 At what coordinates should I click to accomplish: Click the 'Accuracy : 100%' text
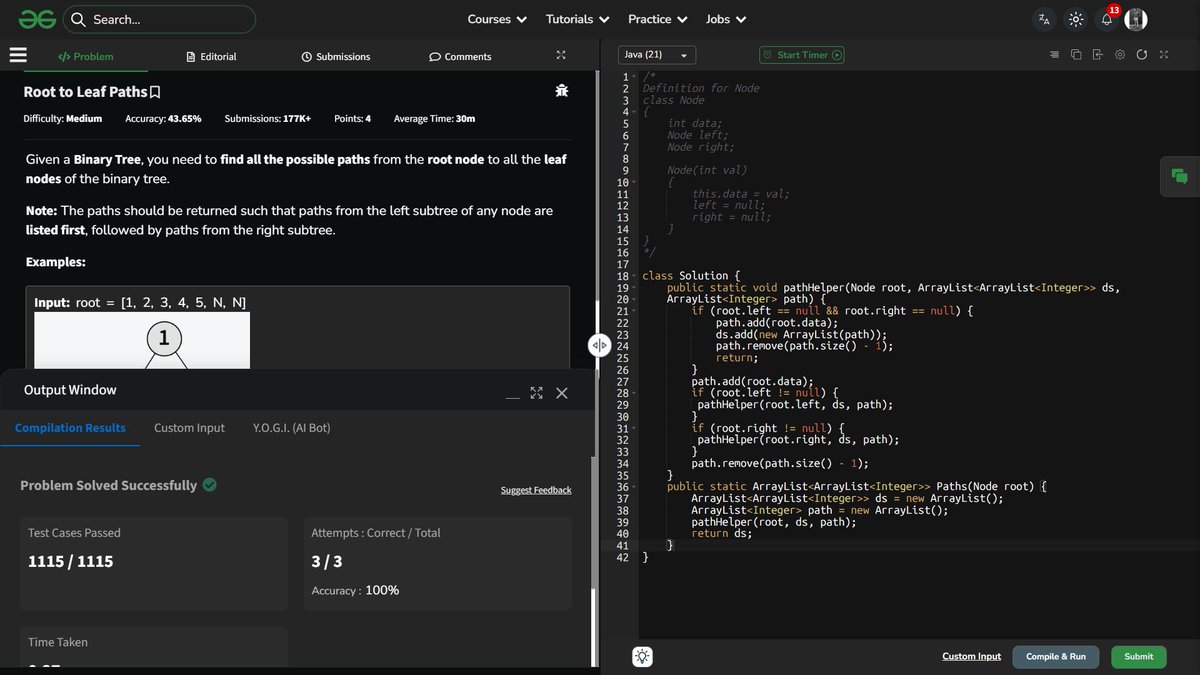[355, 591]
